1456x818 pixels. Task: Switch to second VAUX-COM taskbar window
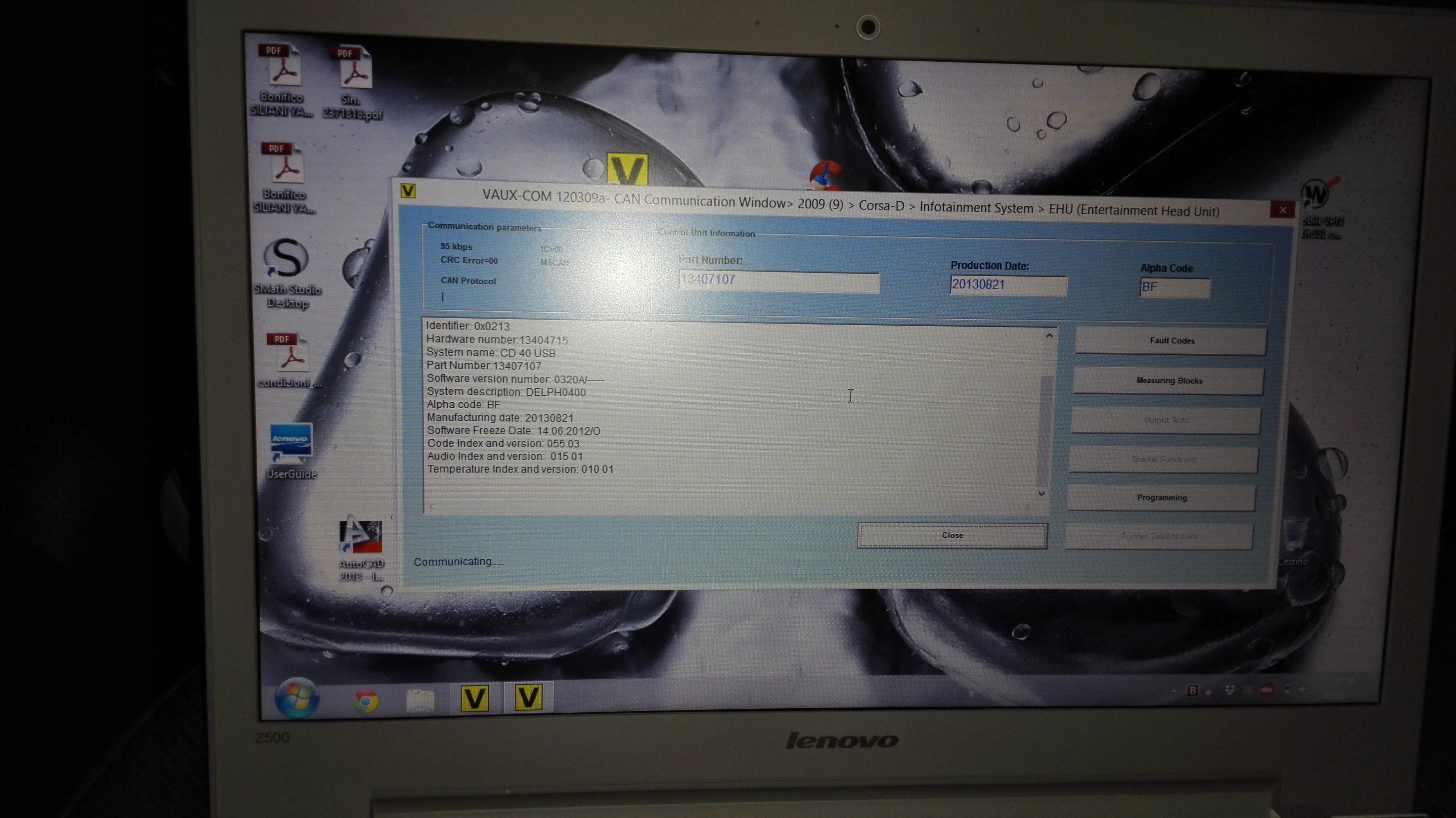click(528, 697)
